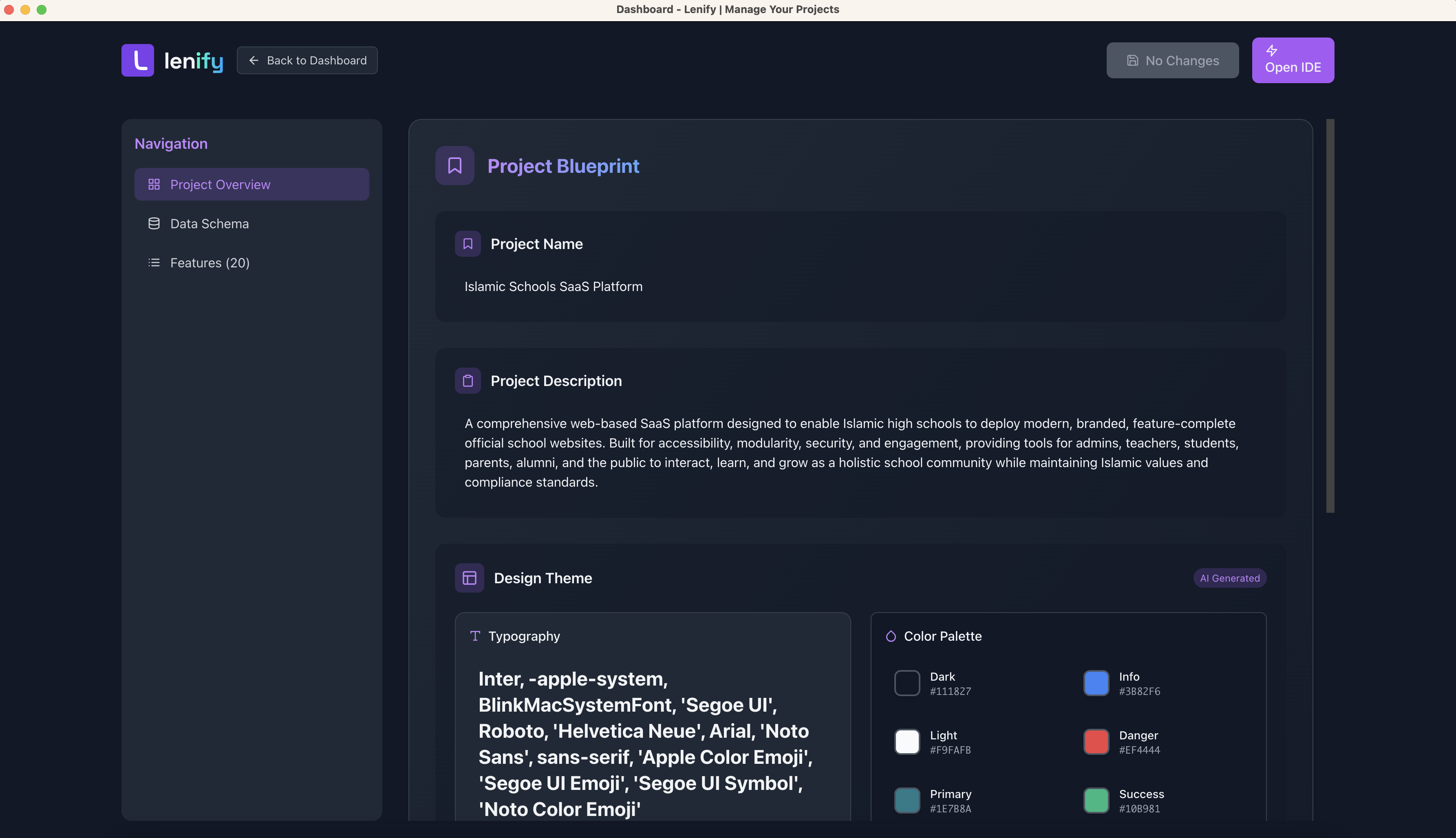Choose the Primary teal color swatch

tap(907, 801)
